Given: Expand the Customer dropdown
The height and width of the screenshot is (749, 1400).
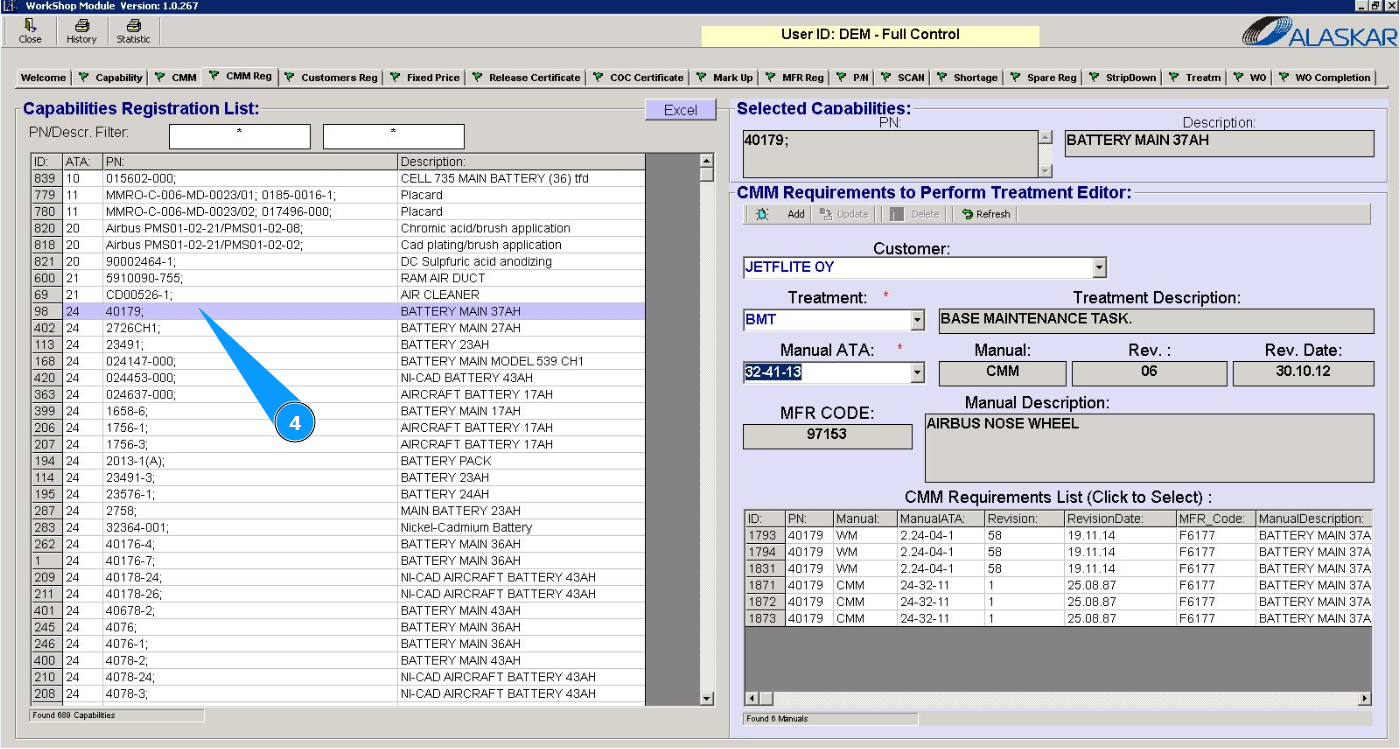Looking at the screenshot, I should (x=1099, y=268).
